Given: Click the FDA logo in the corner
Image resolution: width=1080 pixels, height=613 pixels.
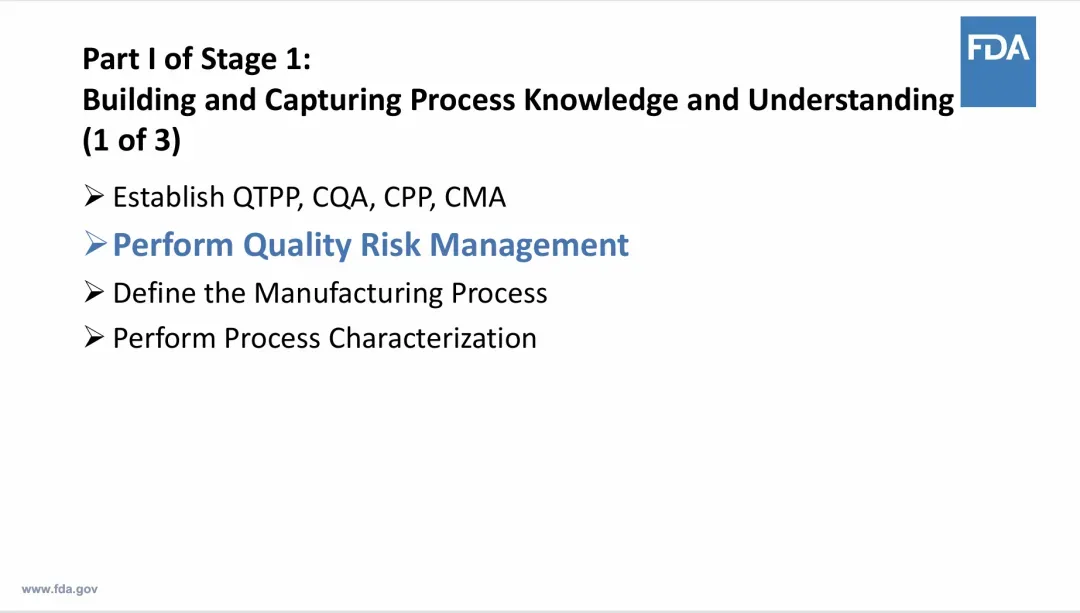Looking at the screenshot, I should click(998, 61).
